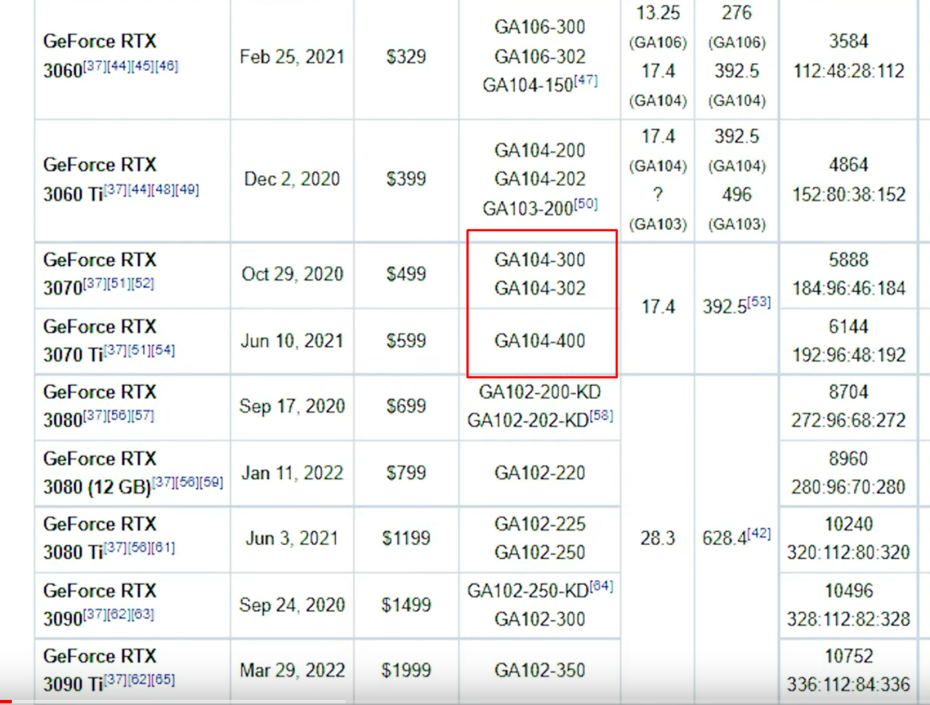Click the 13.25 value above (GA106)
Viewport: 930px width, 705px height.
[x=658, y=13]
